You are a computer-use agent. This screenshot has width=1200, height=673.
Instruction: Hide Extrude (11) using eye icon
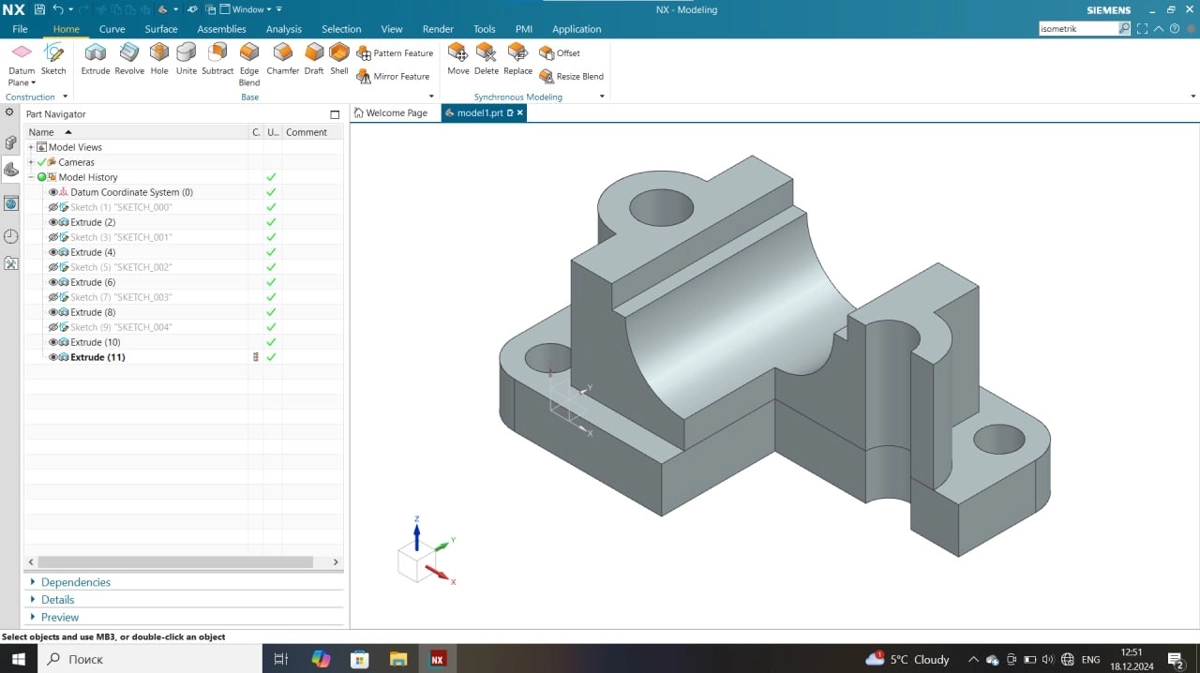click(x=54, y=357)
